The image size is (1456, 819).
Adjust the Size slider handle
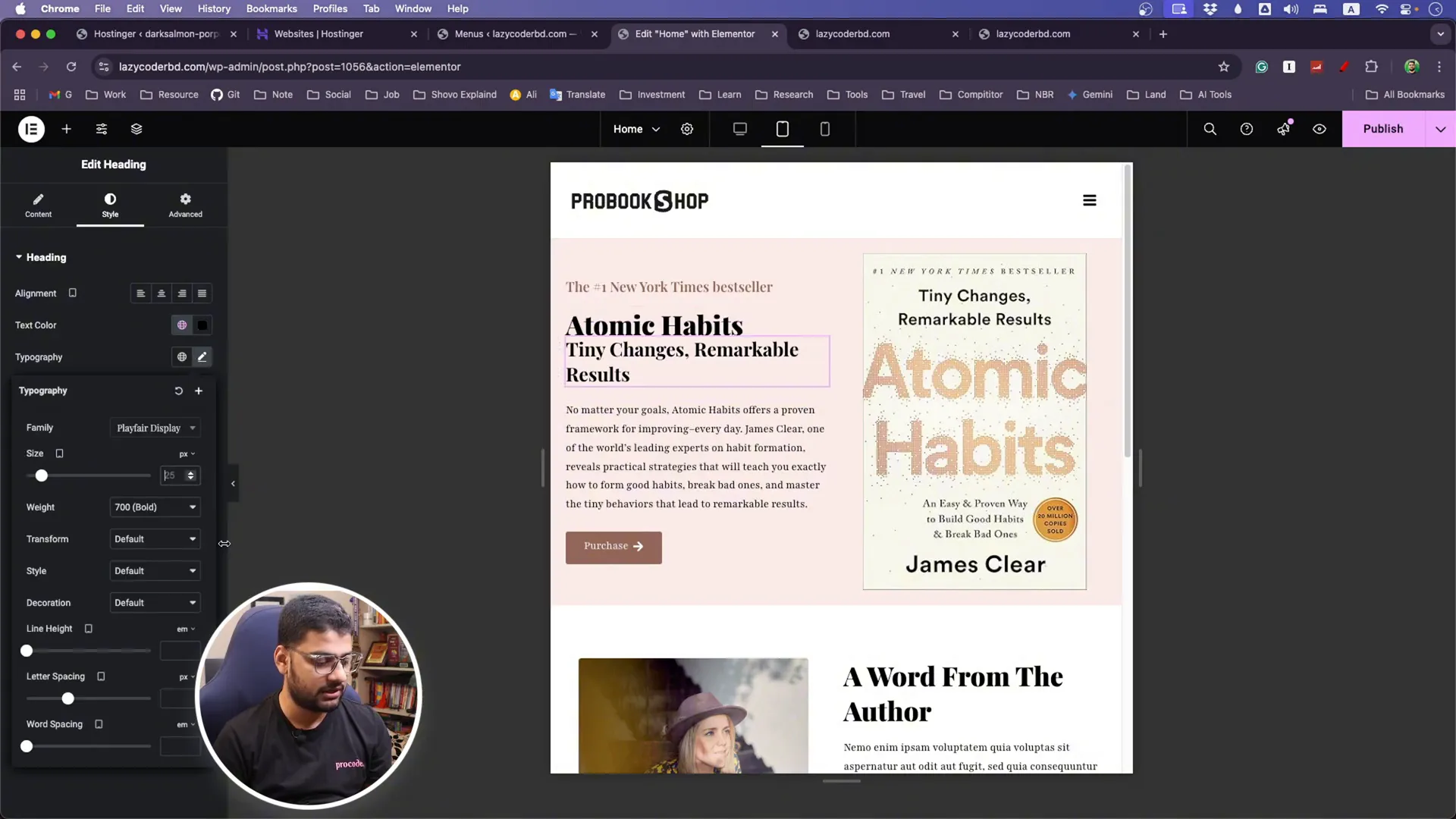tap(42, 475)
